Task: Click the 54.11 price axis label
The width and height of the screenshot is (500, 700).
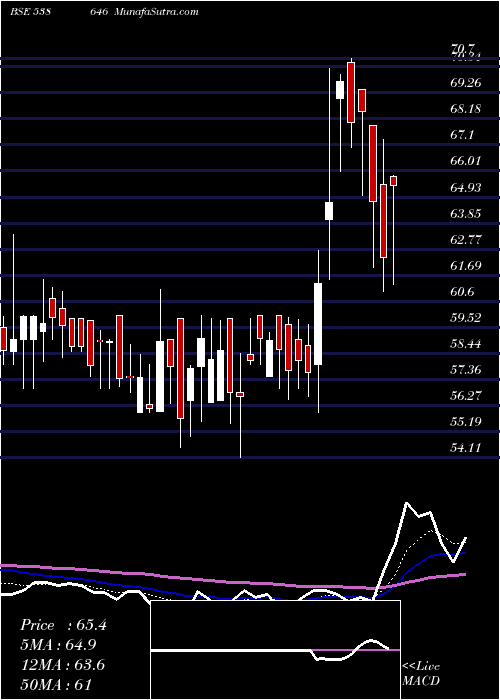Action: coord(466,447)
